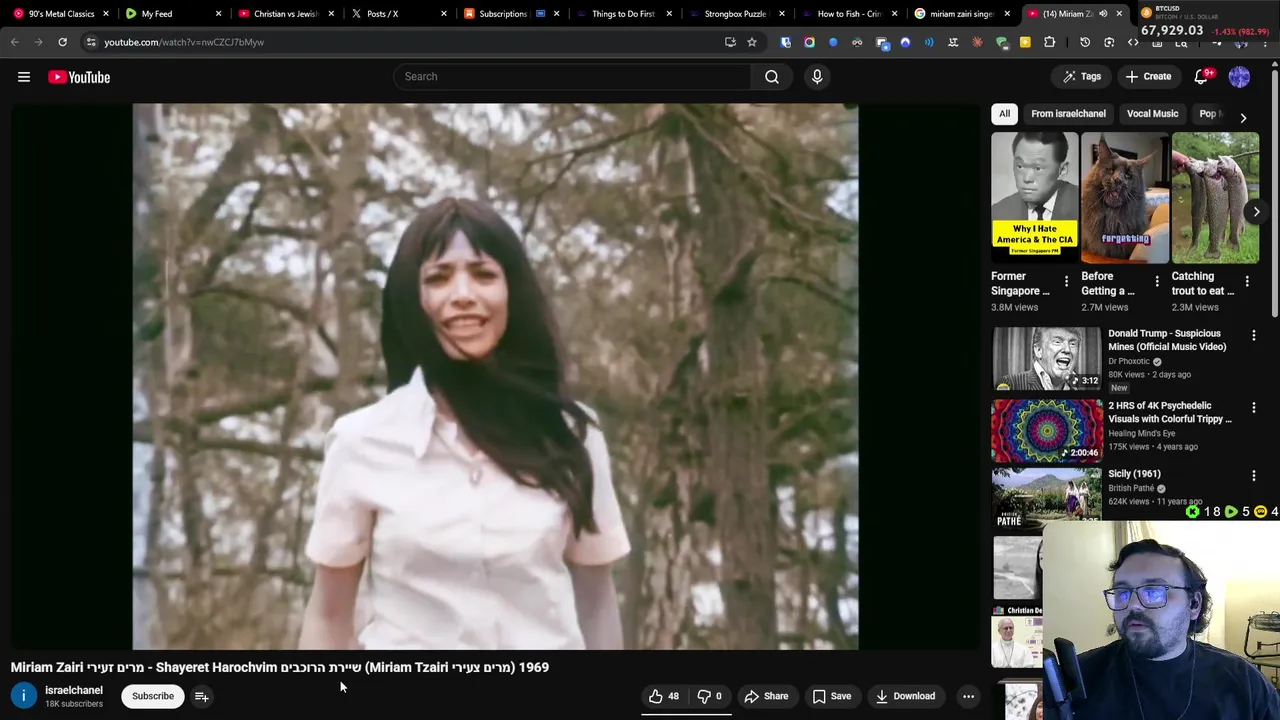Click the British Pathé channel name
This screenshot has width=1280, height=720.
[1131, 488]
